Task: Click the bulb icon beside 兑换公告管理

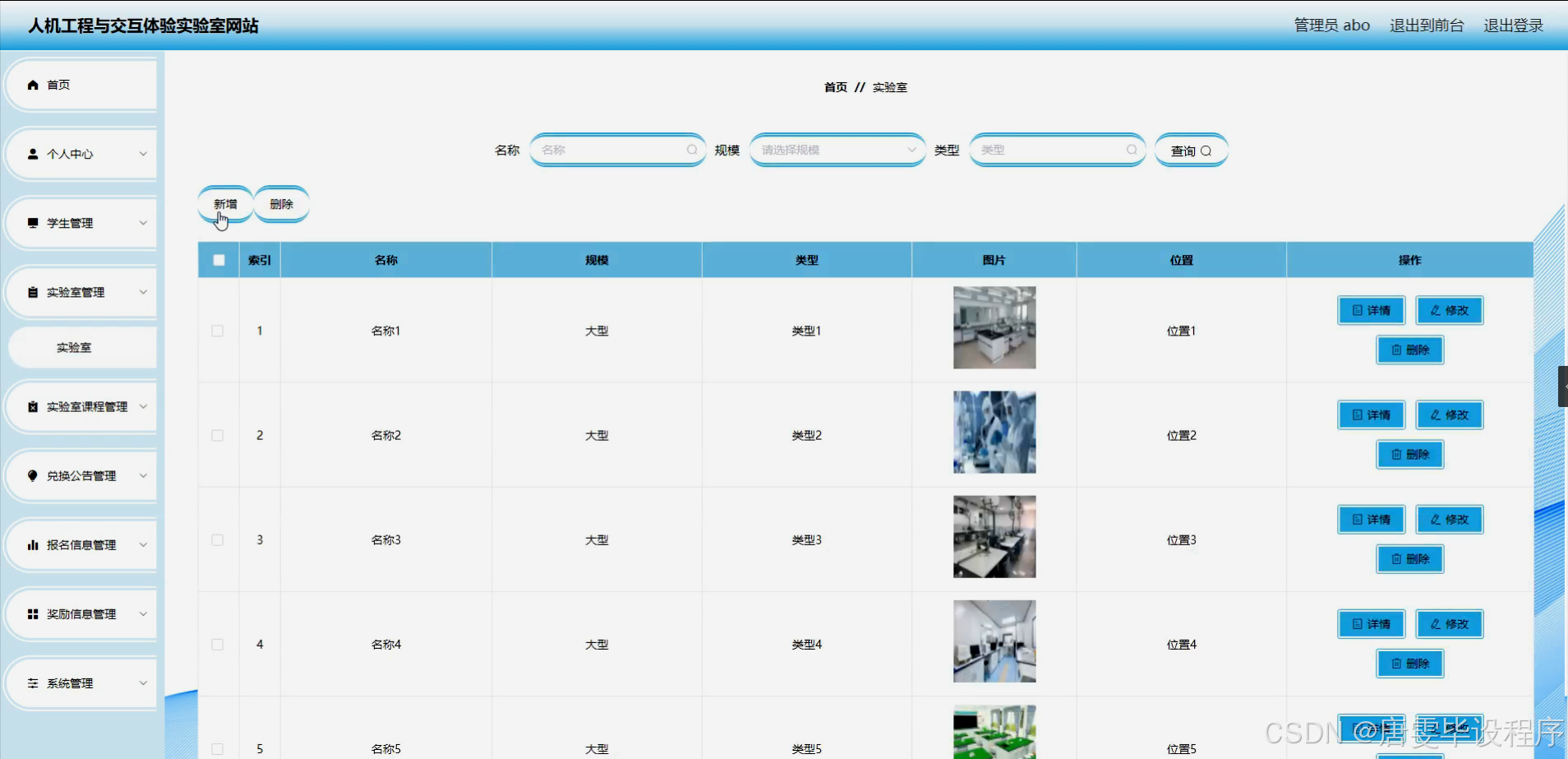Action: [33, 475]
